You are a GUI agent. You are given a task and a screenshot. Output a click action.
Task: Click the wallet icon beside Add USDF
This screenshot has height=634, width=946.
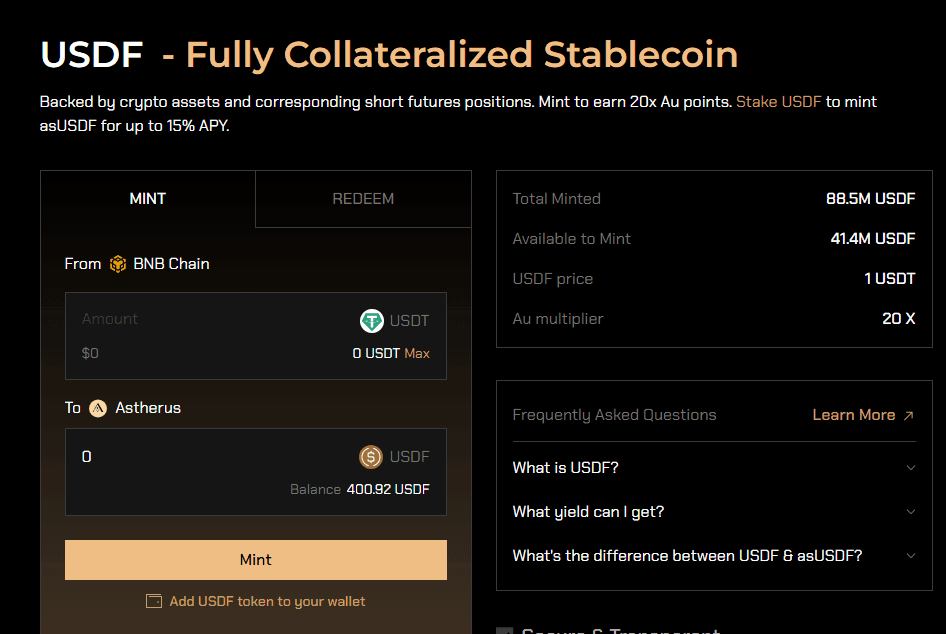[154, 602]
